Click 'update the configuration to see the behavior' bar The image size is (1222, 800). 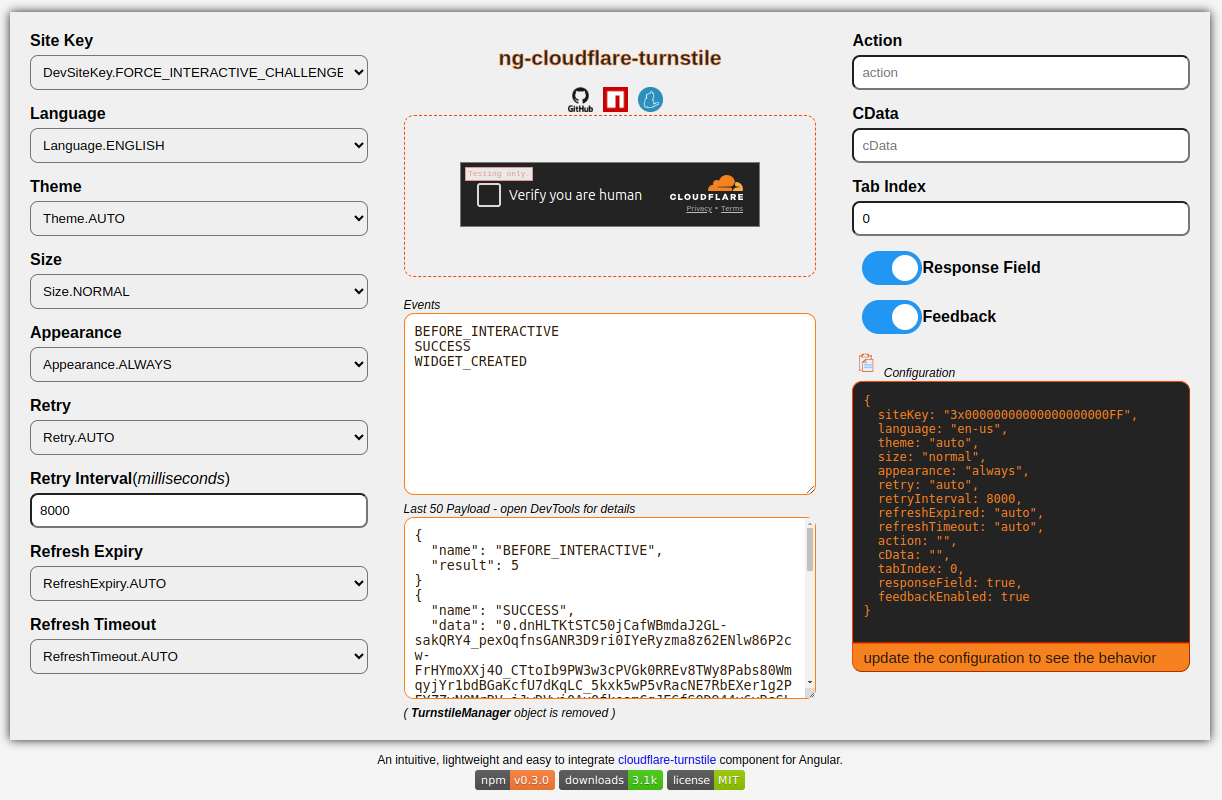(1021, 657)
